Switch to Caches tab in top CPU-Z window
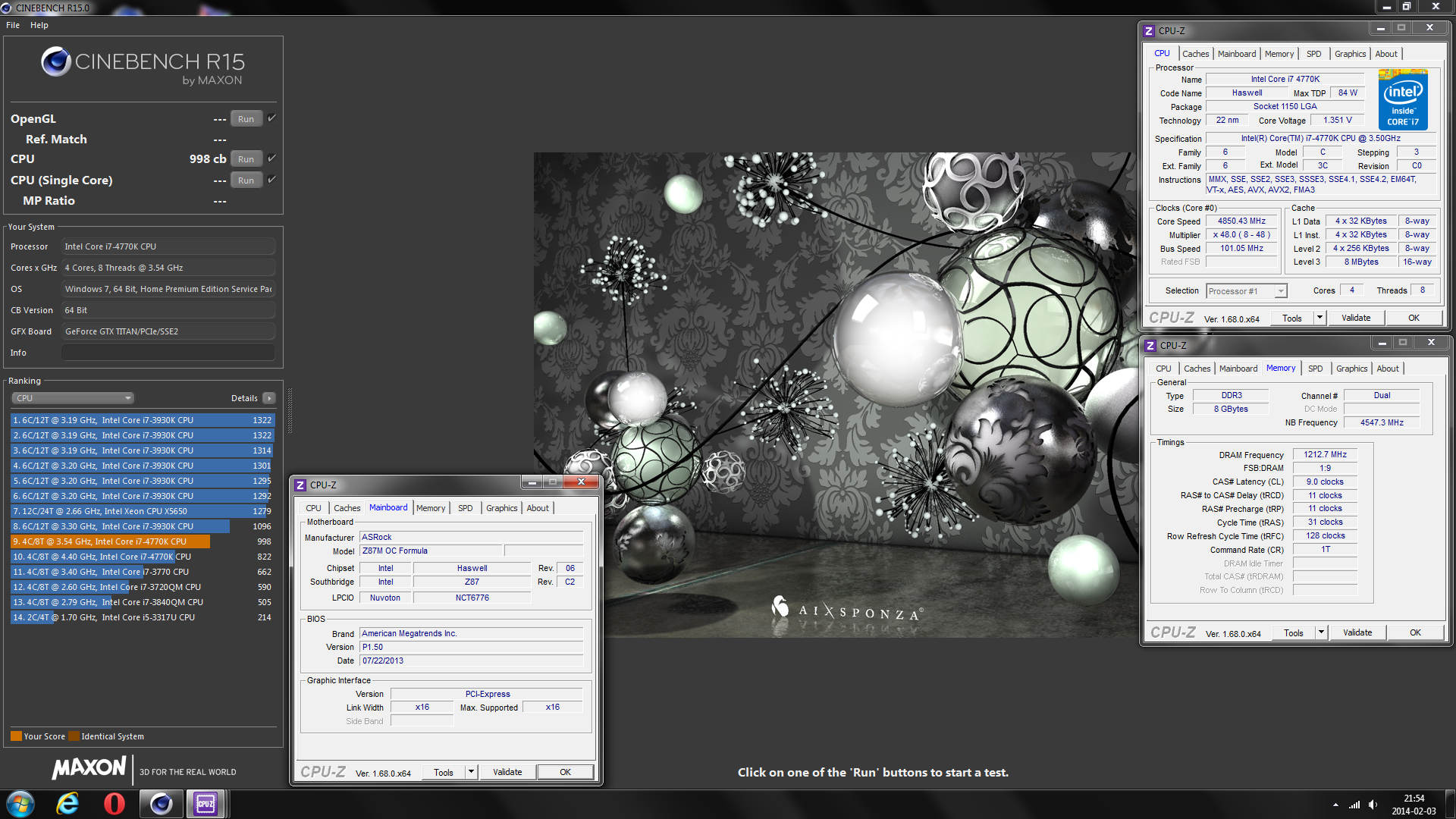Screen dimensions: 1456x819 pos(1196,54)
